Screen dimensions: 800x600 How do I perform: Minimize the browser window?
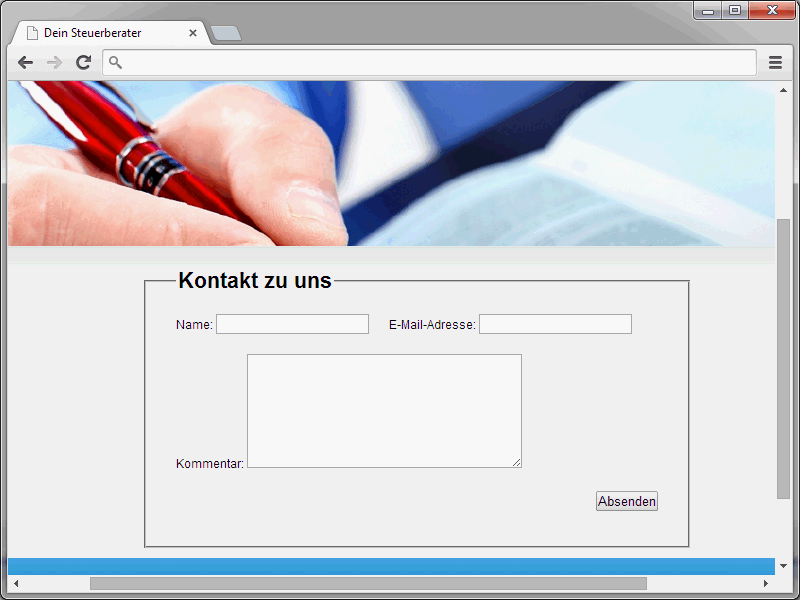coord(708,11)
